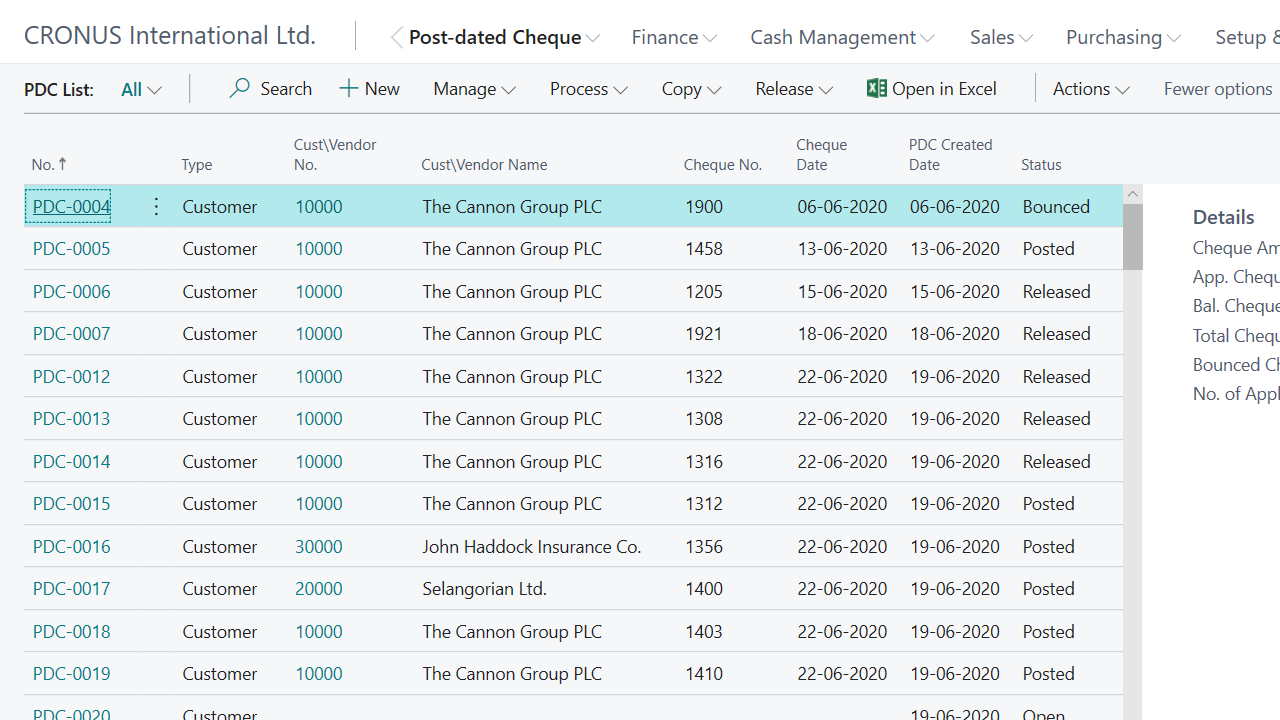Screen dimensions: 1280x720
Task: Click the scrollbar up arrow
Action: 1132,194
